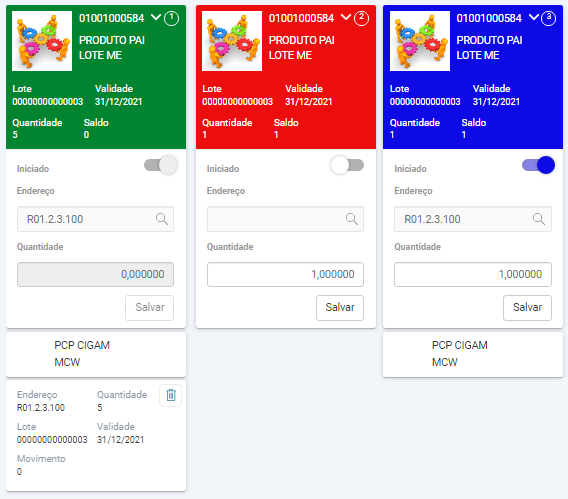Focus the Endereço field of the blue card

(473, 219)
